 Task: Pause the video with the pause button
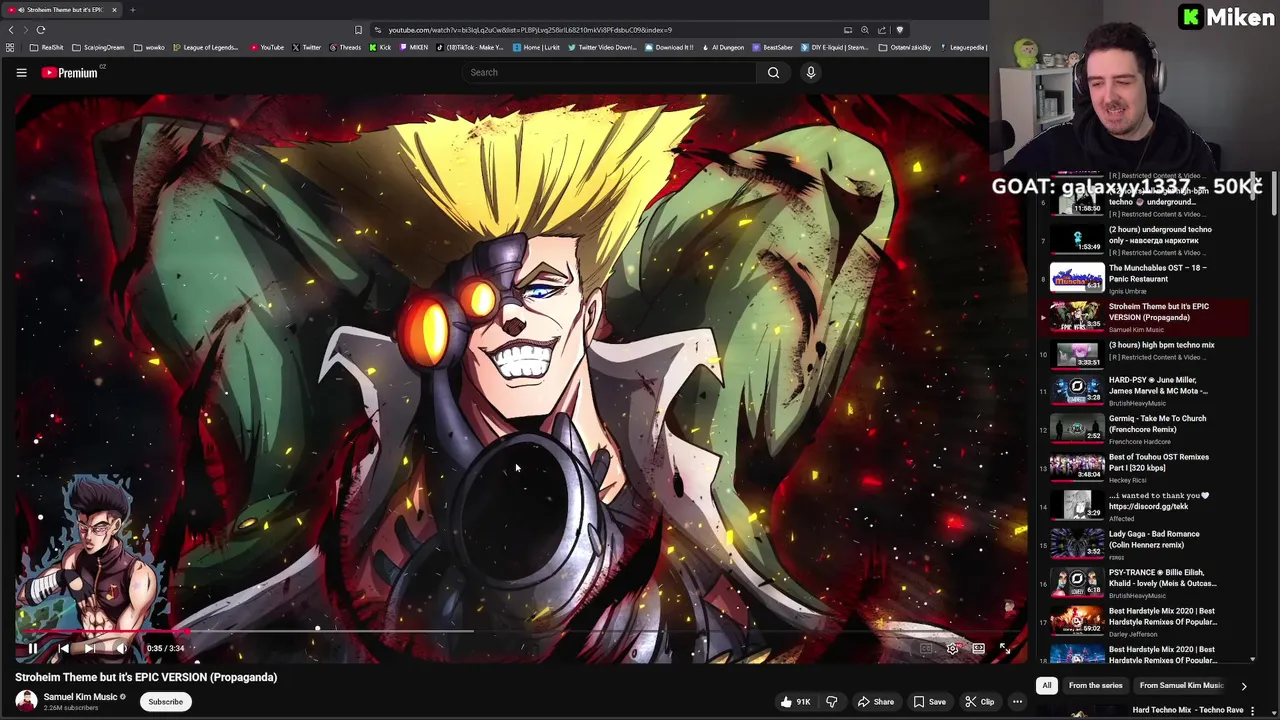(x=32, y=648)
